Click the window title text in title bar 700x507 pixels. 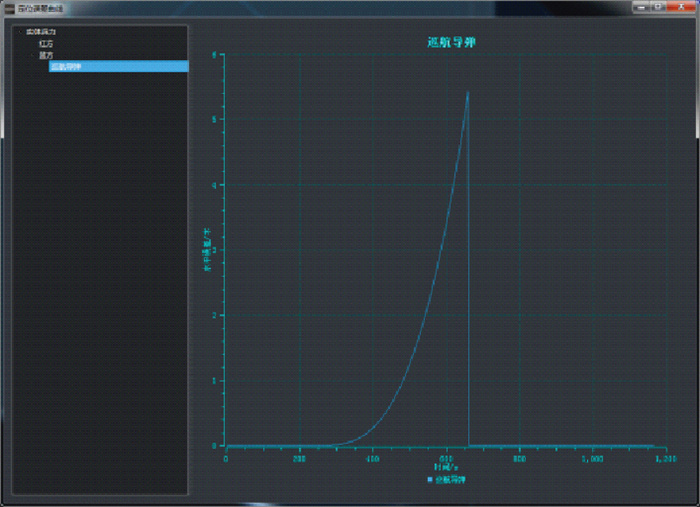tap(40, 8)
